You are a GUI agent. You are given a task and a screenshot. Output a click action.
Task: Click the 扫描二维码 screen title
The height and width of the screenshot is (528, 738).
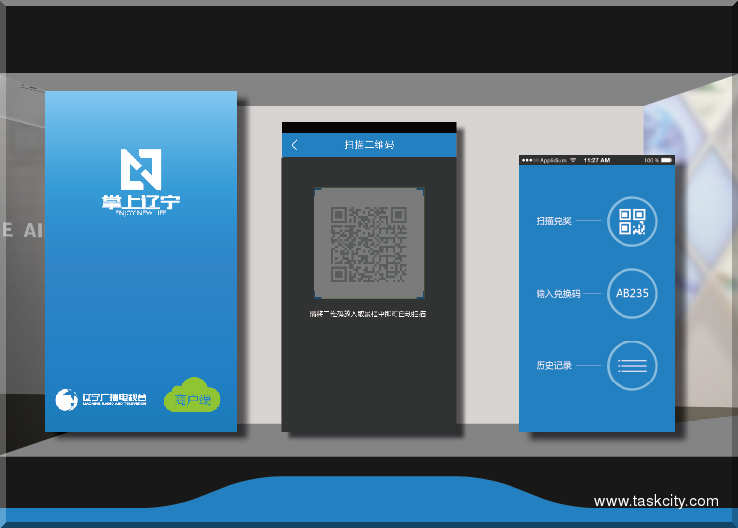click(x=369, y=146)
